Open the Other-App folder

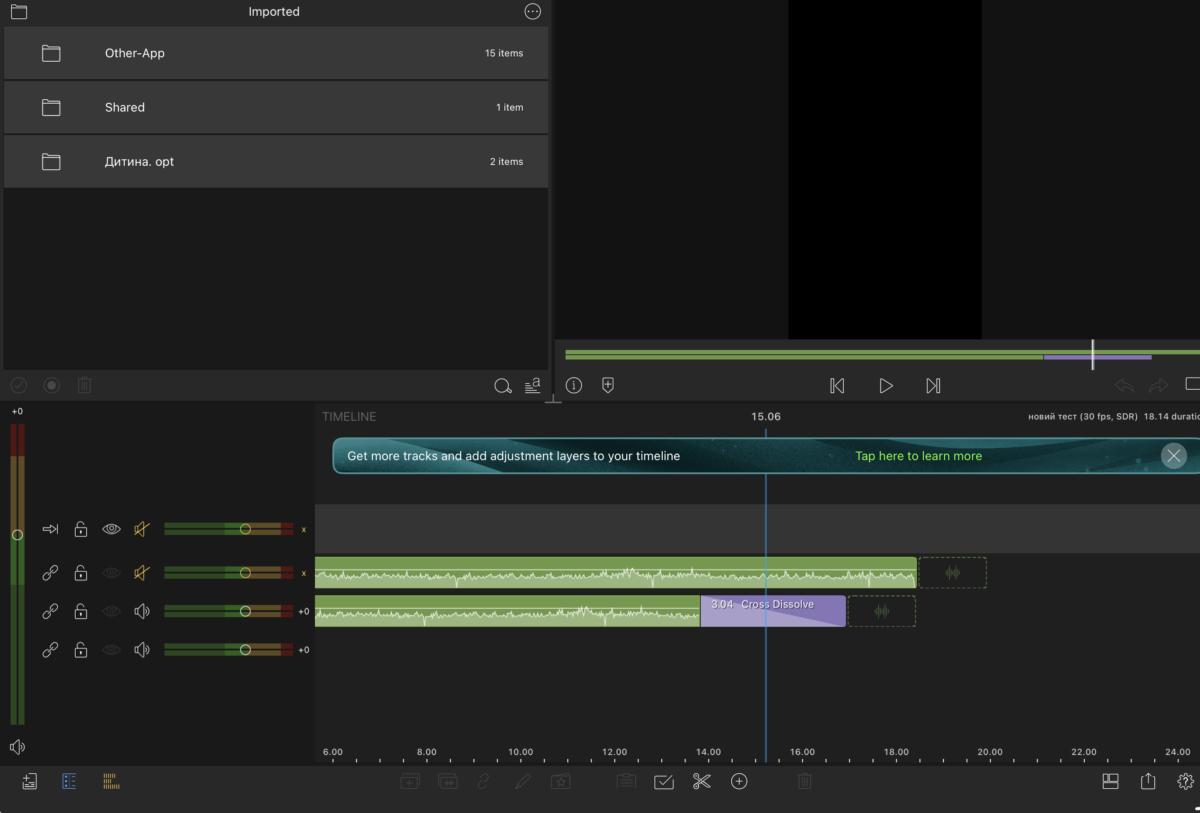coord(276,53)
